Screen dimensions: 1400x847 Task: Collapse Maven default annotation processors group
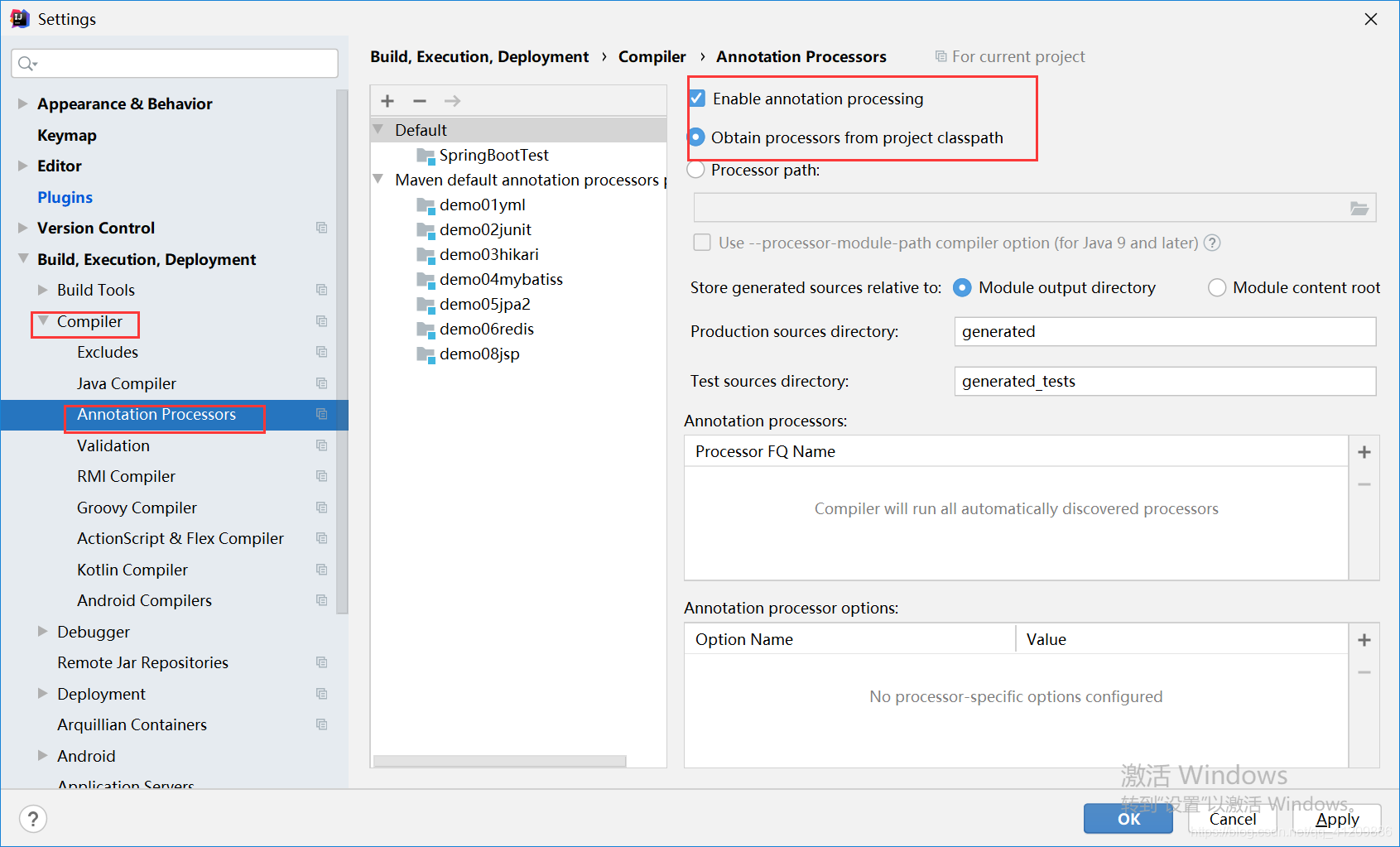click(x=378, y=180)
